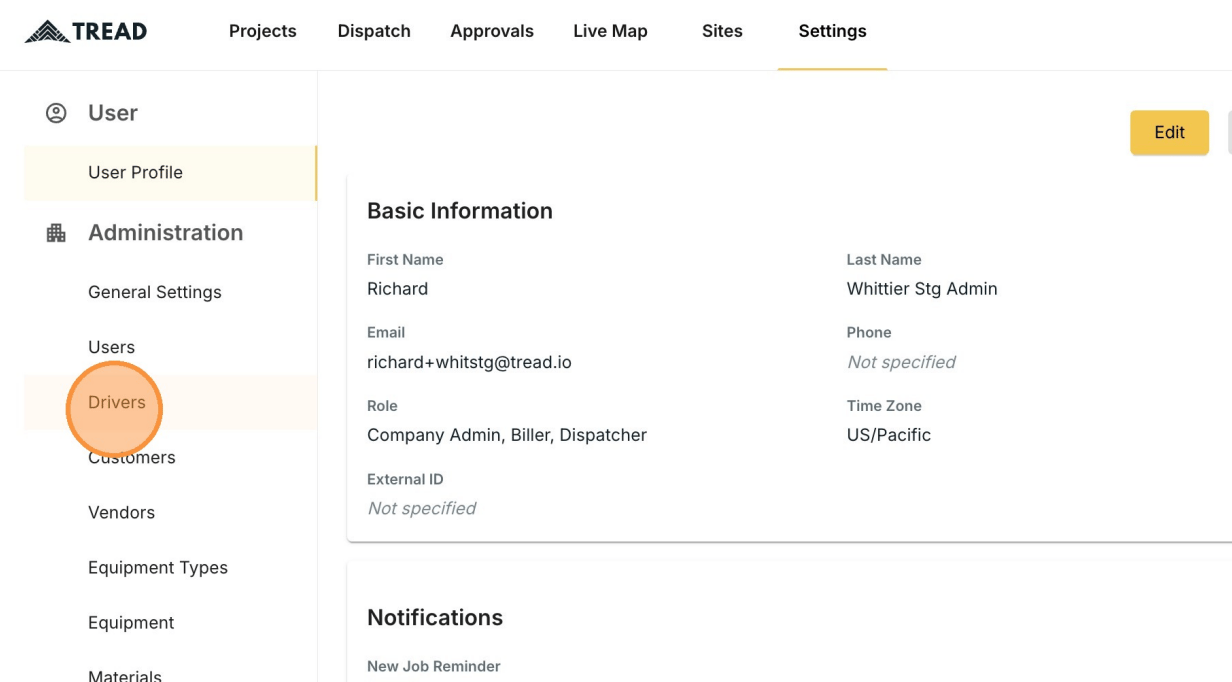The image size is (1232, 682).
Task: Open the Dispatch tab
Action: 374,31
